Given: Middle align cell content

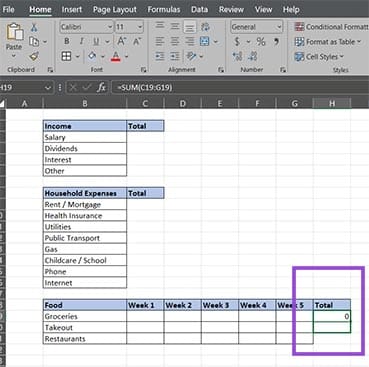Looking at the screenshot, I should (x=175, y=27).
